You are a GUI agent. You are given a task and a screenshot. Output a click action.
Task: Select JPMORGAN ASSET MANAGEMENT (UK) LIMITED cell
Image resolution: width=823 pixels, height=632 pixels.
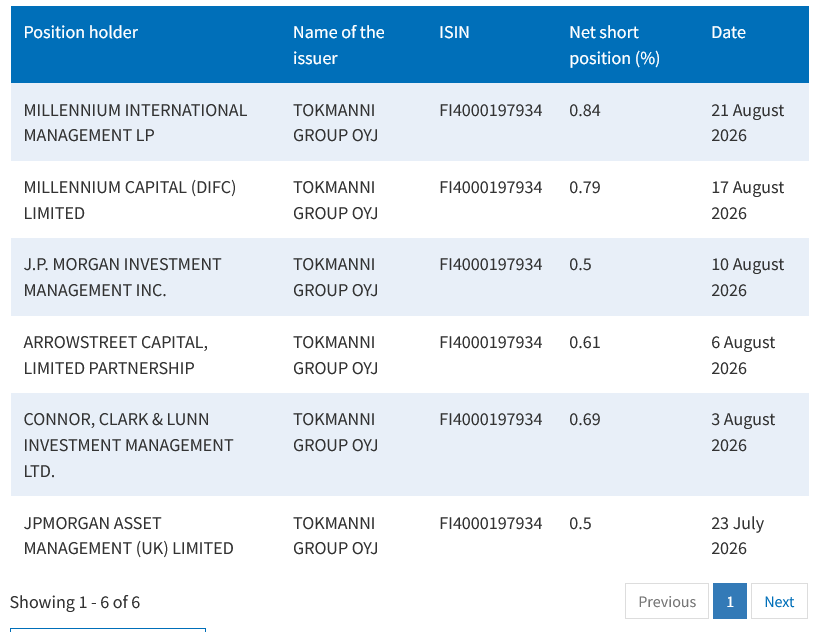(x=128, y=535)
